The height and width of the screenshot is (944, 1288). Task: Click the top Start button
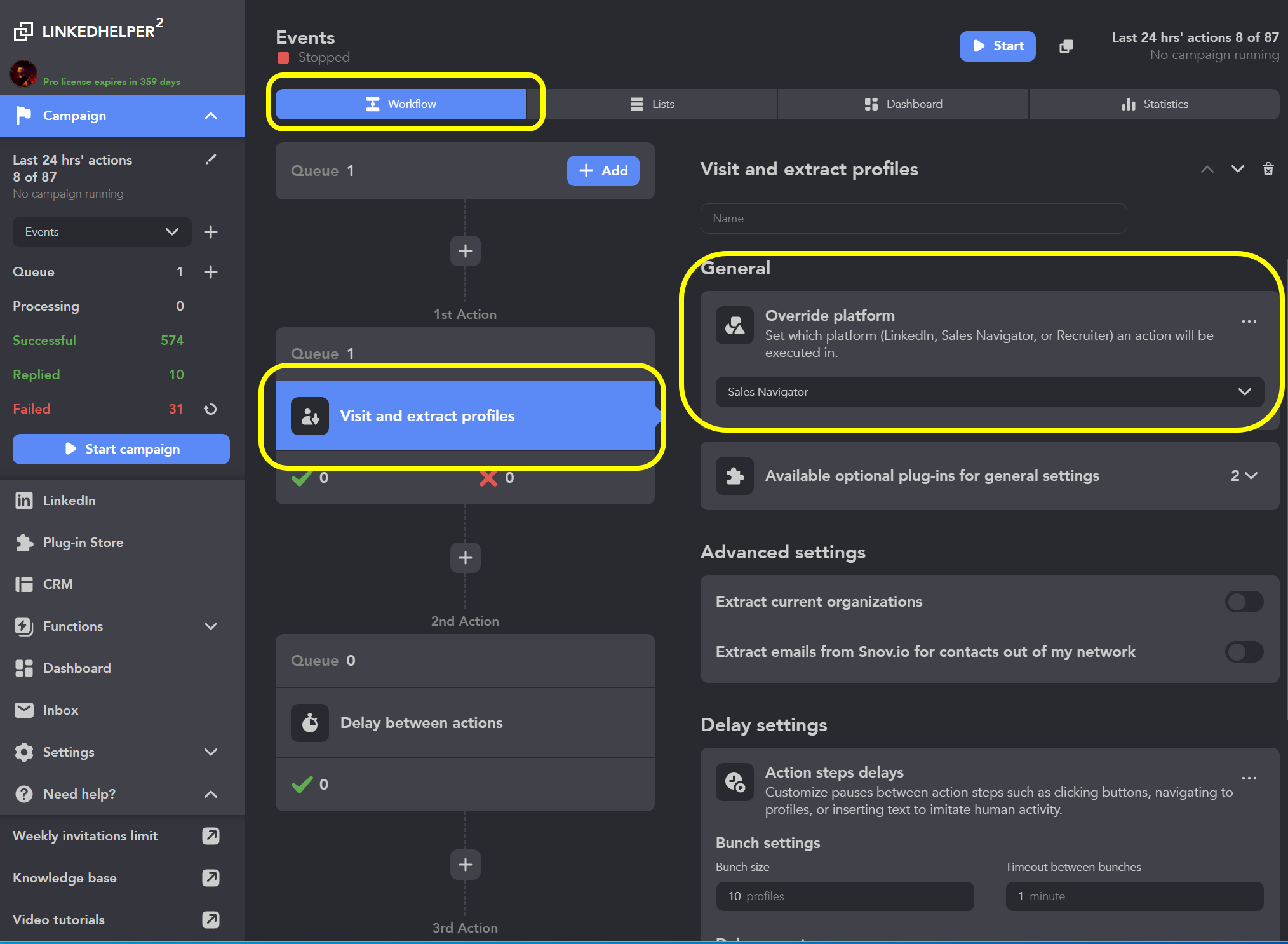pos(997,46)
